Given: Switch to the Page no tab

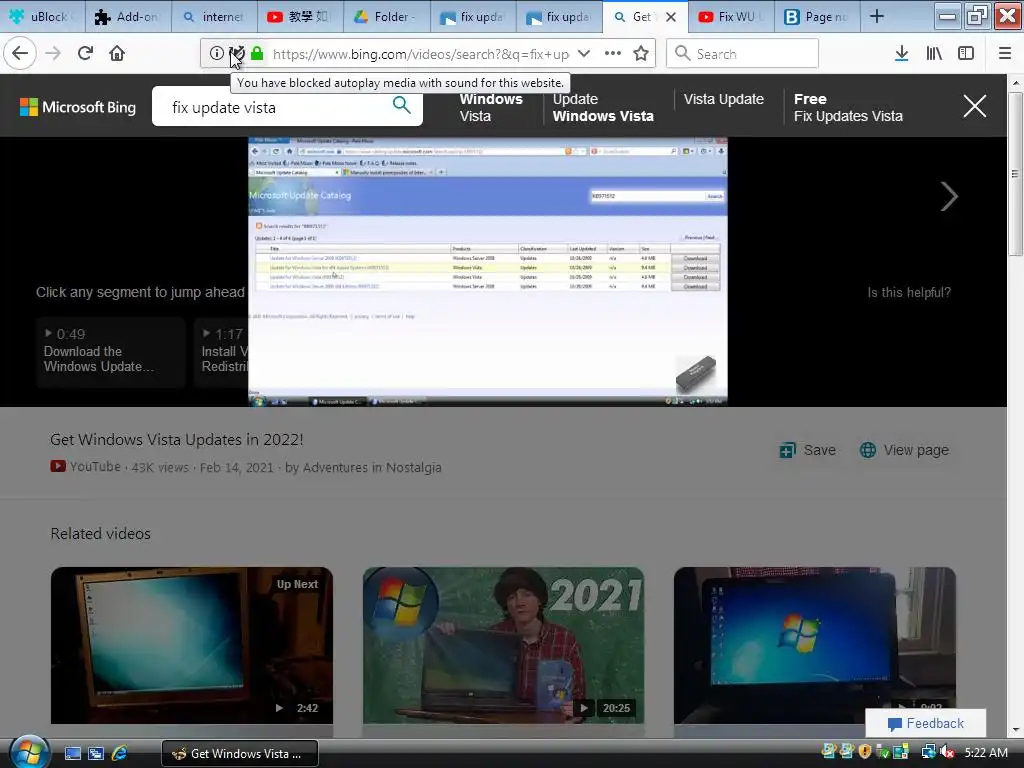Looking at the screenshot, I should pos(817,16).
